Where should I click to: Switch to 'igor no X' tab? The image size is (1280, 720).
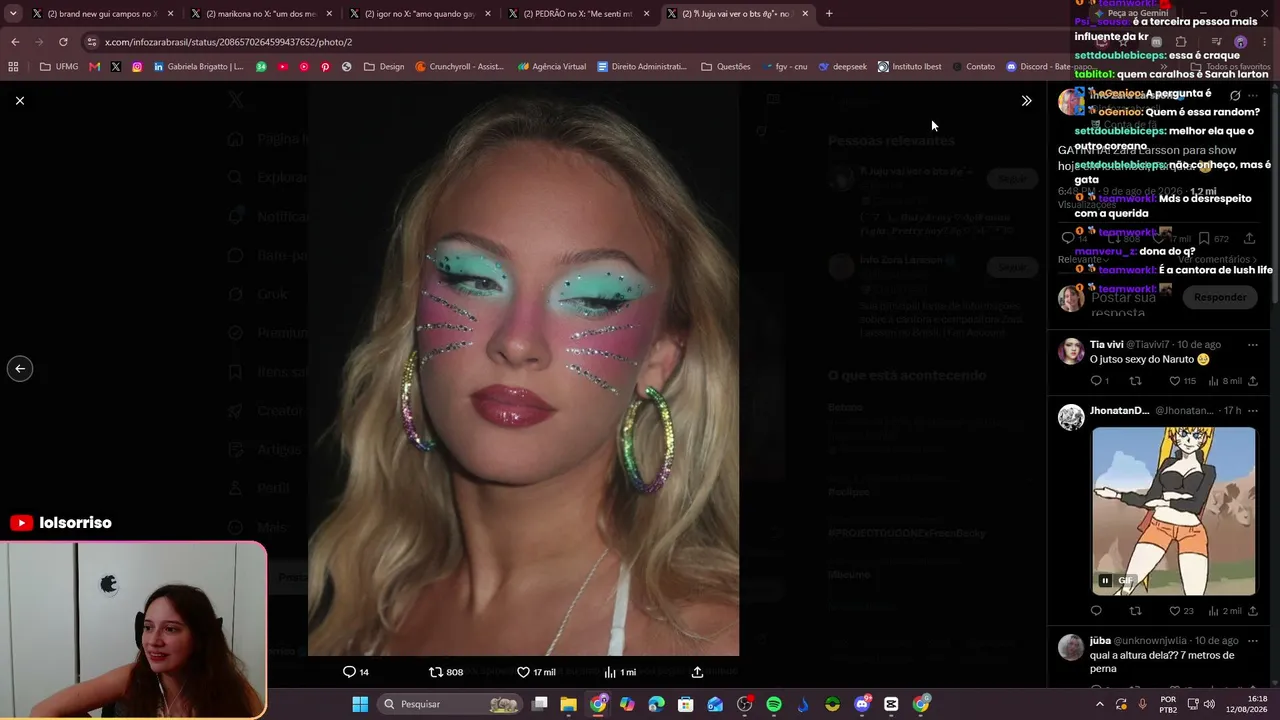point(419,14)
